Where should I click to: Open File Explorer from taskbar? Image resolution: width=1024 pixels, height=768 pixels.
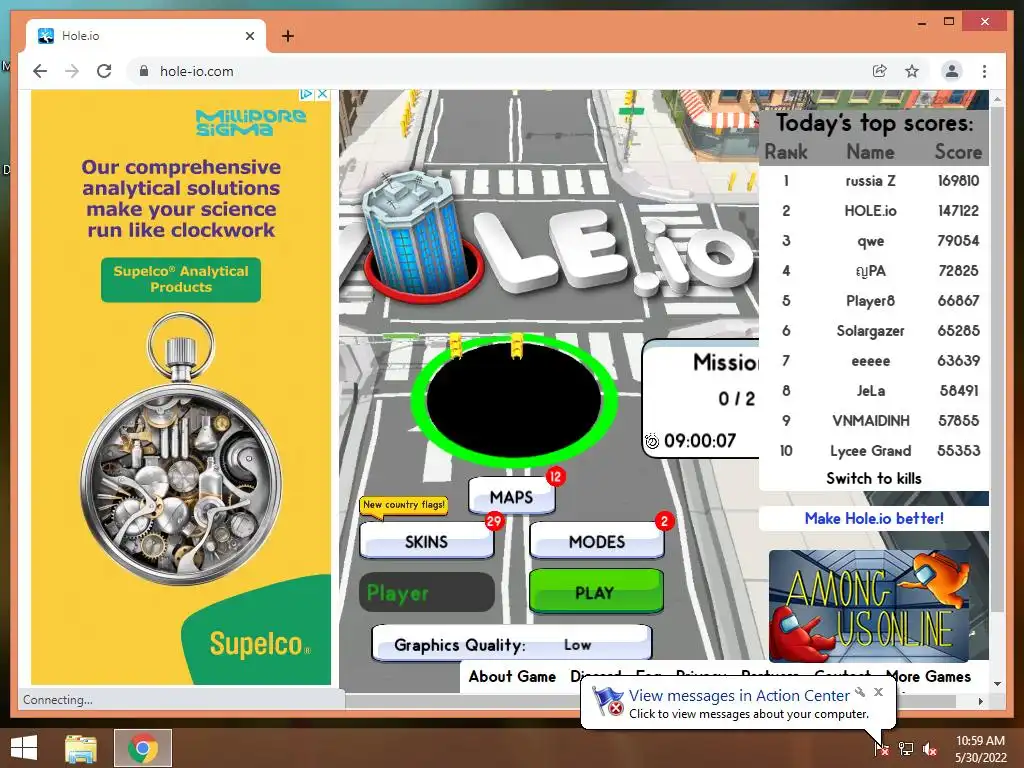coord(81,748)
